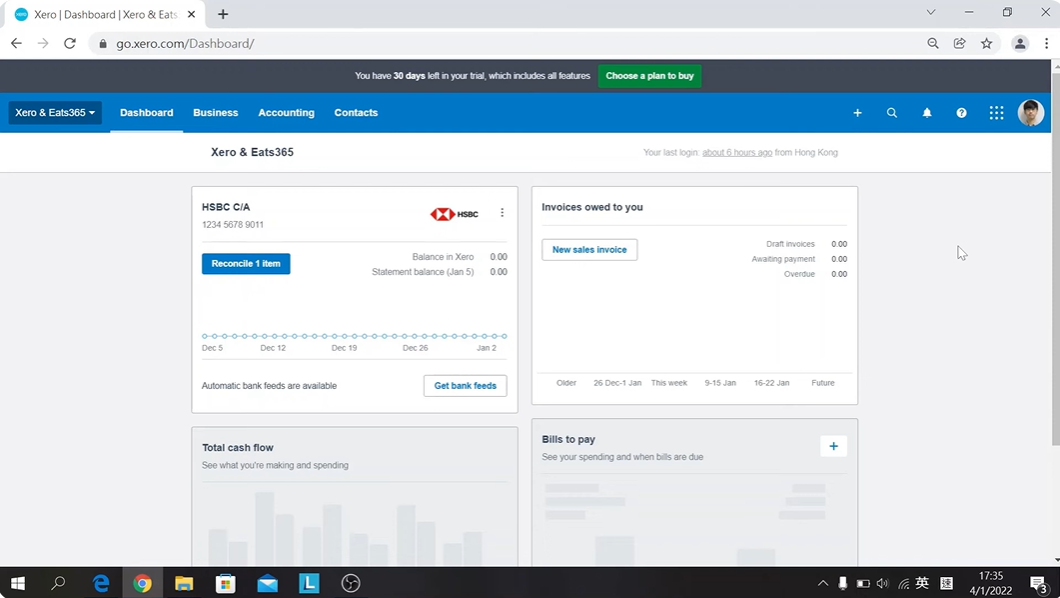
Task: Click the 'about 6 hours ago' login link
Action: pos(737,153)
